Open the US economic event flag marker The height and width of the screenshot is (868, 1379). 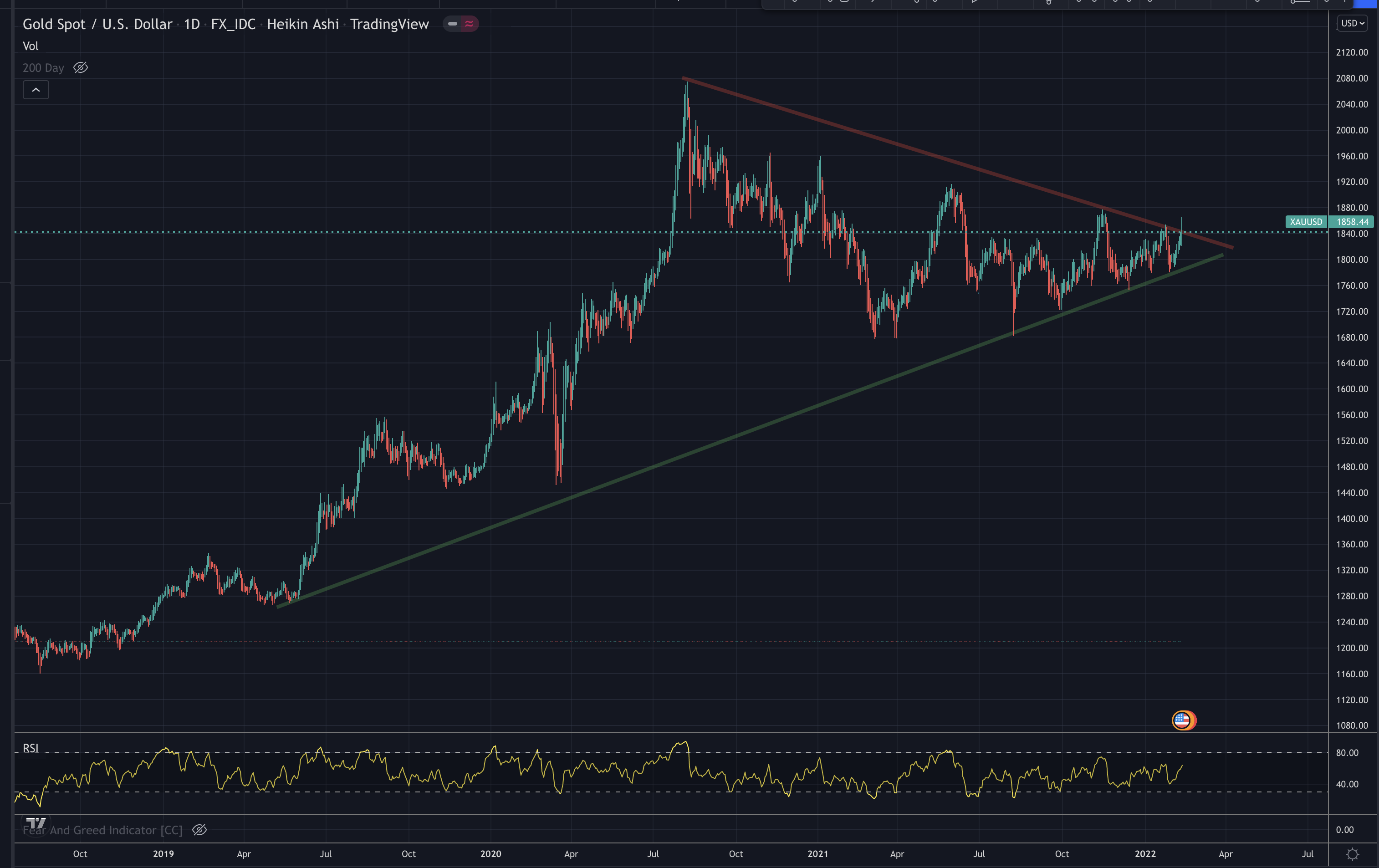pos(1183,720)
